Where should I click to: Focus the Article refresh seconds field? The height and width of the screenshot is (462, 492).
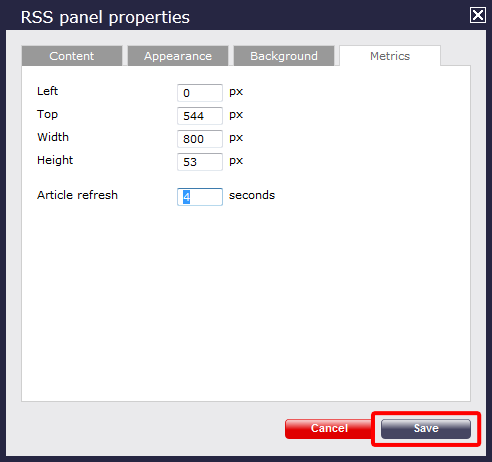coord(200,197)
